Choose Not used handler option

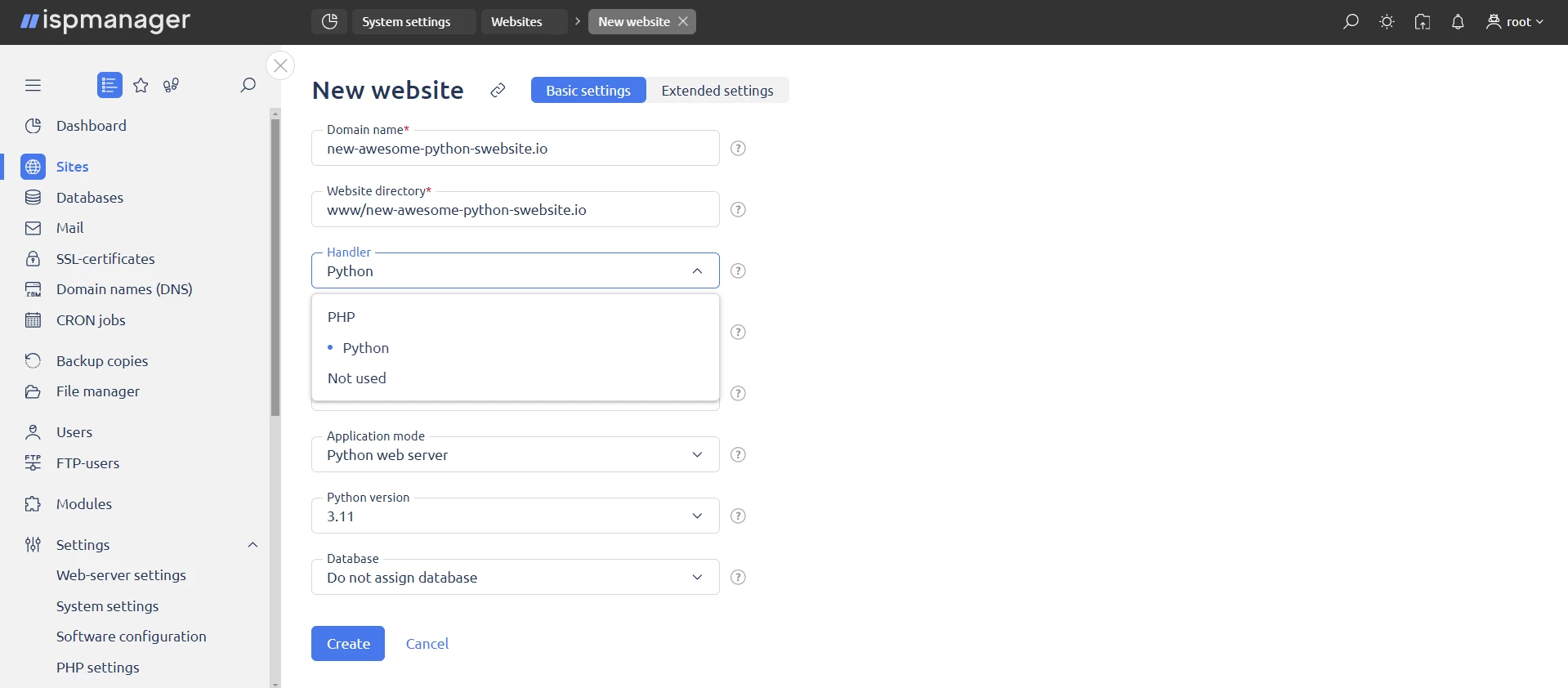pos(515,378)
